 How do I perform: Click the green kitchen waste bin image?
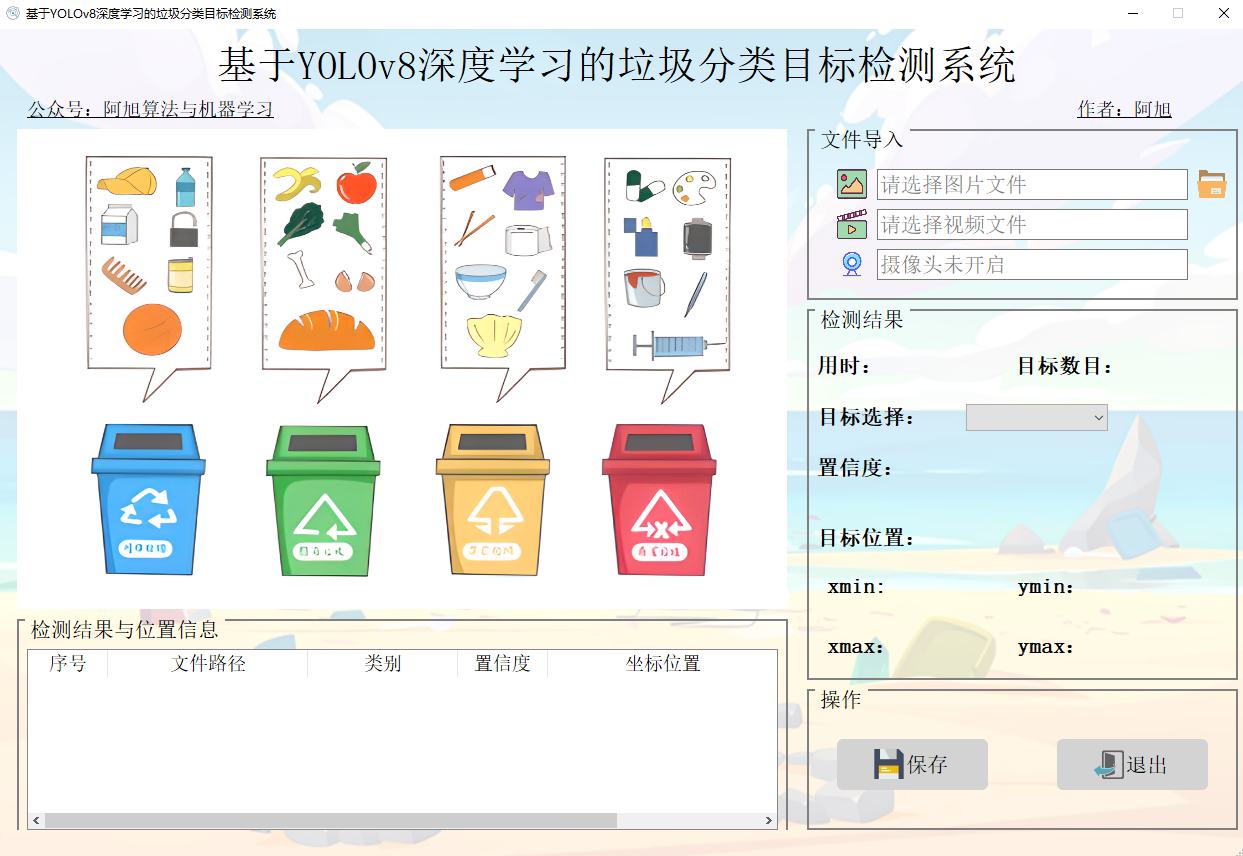click(x=323, y=499)
